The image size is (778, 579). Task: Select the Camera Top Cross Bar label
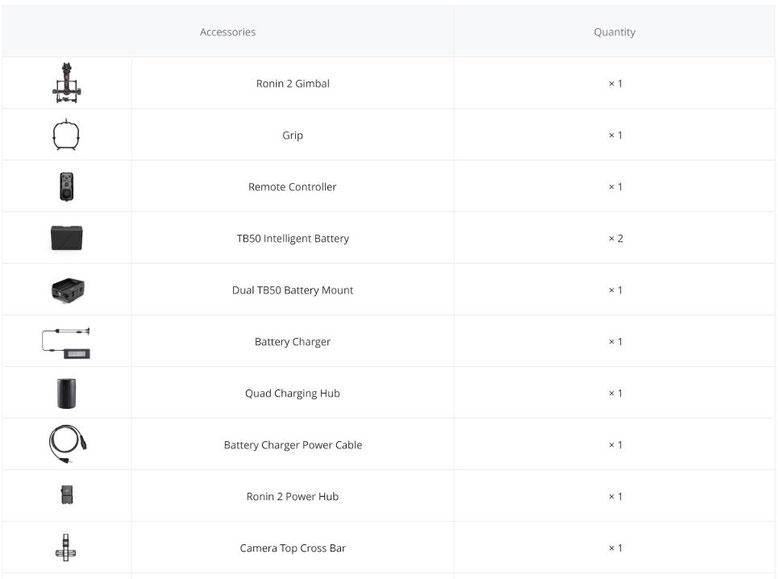[x=293, y=548]
